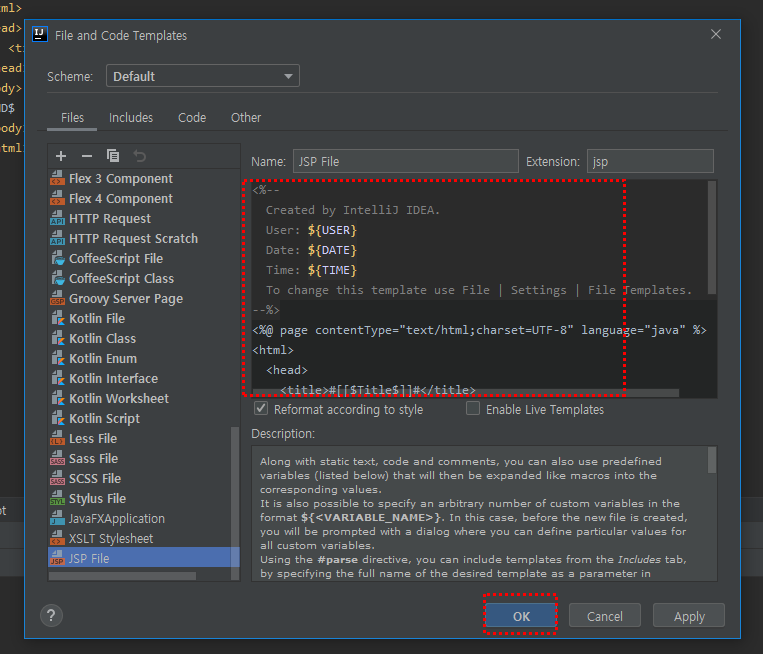Select SCSS File icon
This screenshot has height=654, width=763.
57,478
